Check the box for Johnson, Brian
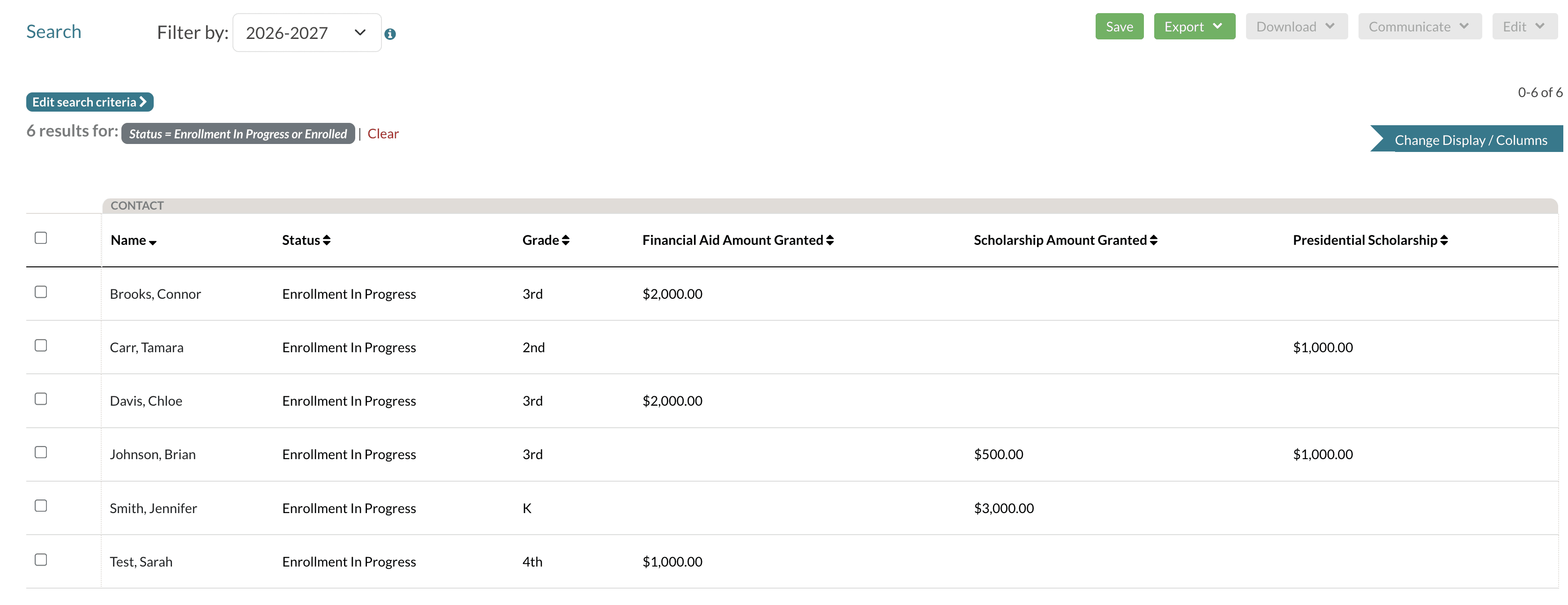 point(41,452)
